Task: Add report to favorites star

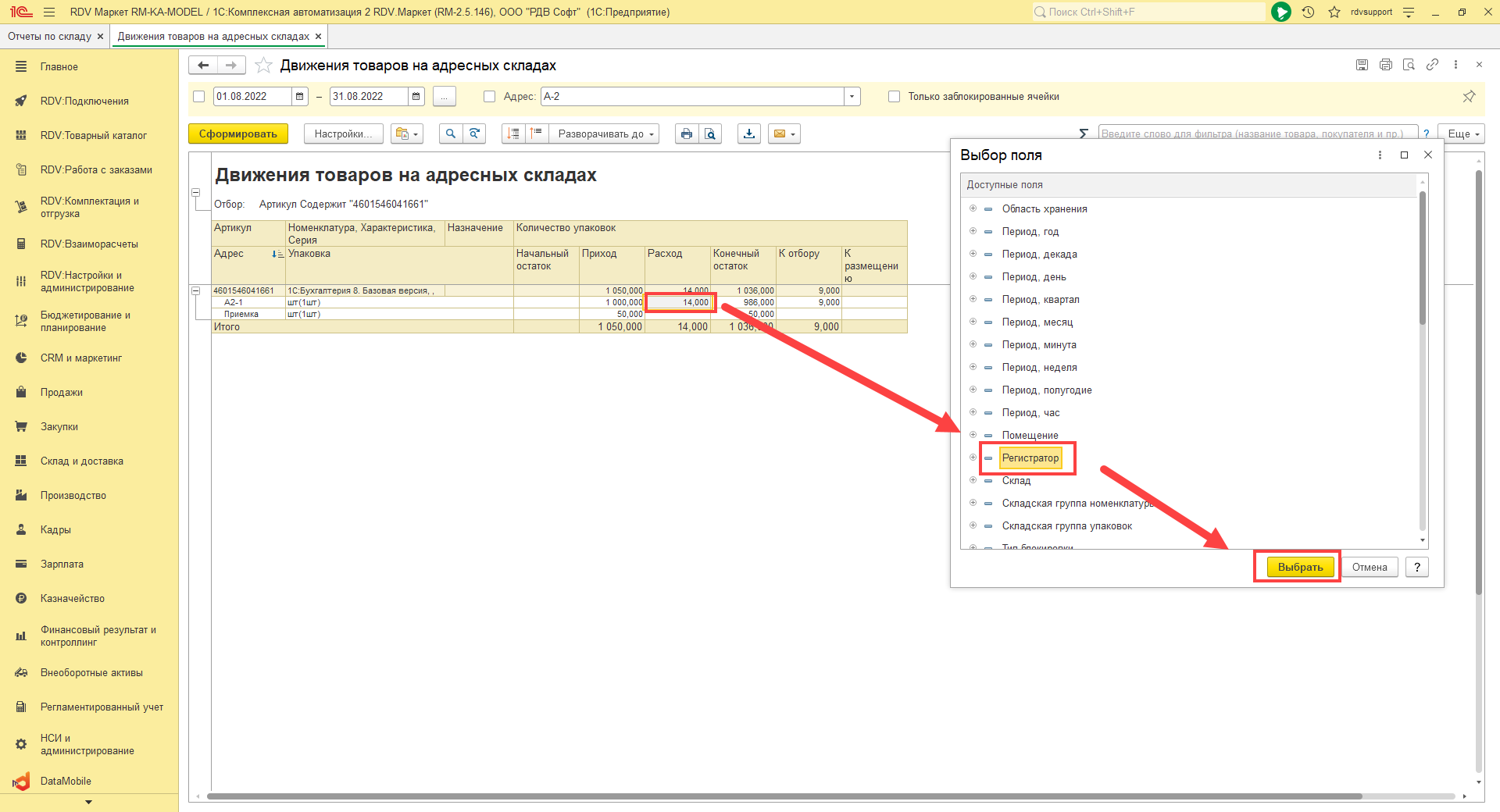Action: pyautogui.click(x=264, y=66)
